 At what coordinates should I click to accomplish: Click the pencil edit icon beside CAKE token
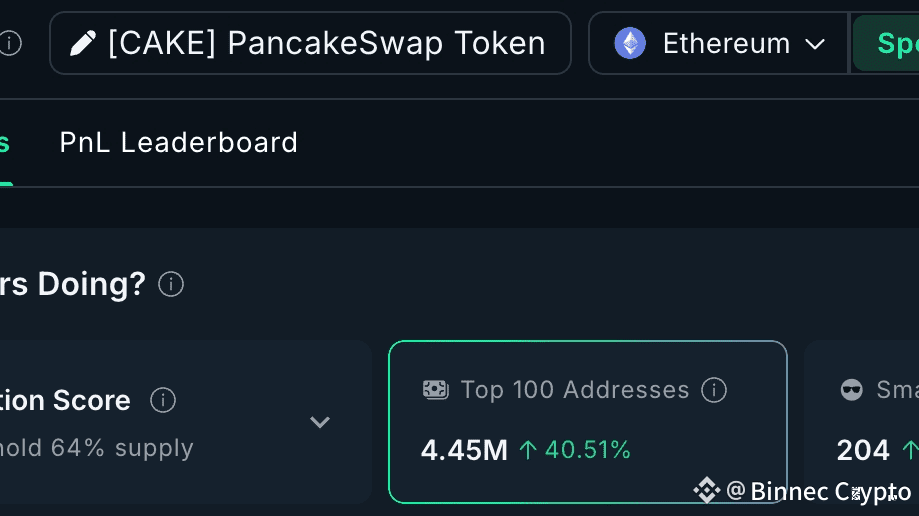(83, 43)
